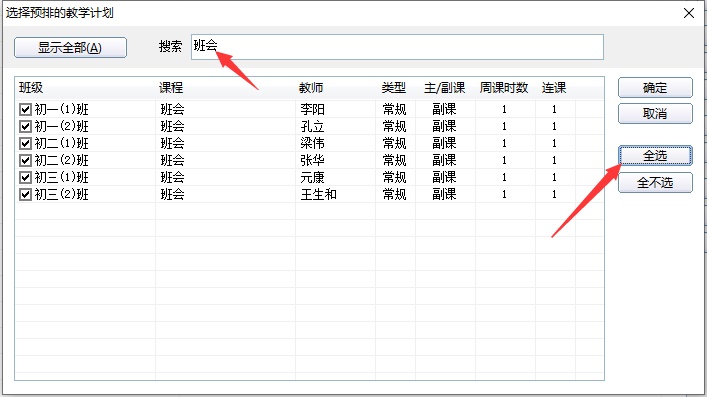Image resolution: width=707 pixels, height=397 pixels.
Task: Select teacher 王生和 in the list
Action: (319, 194)
